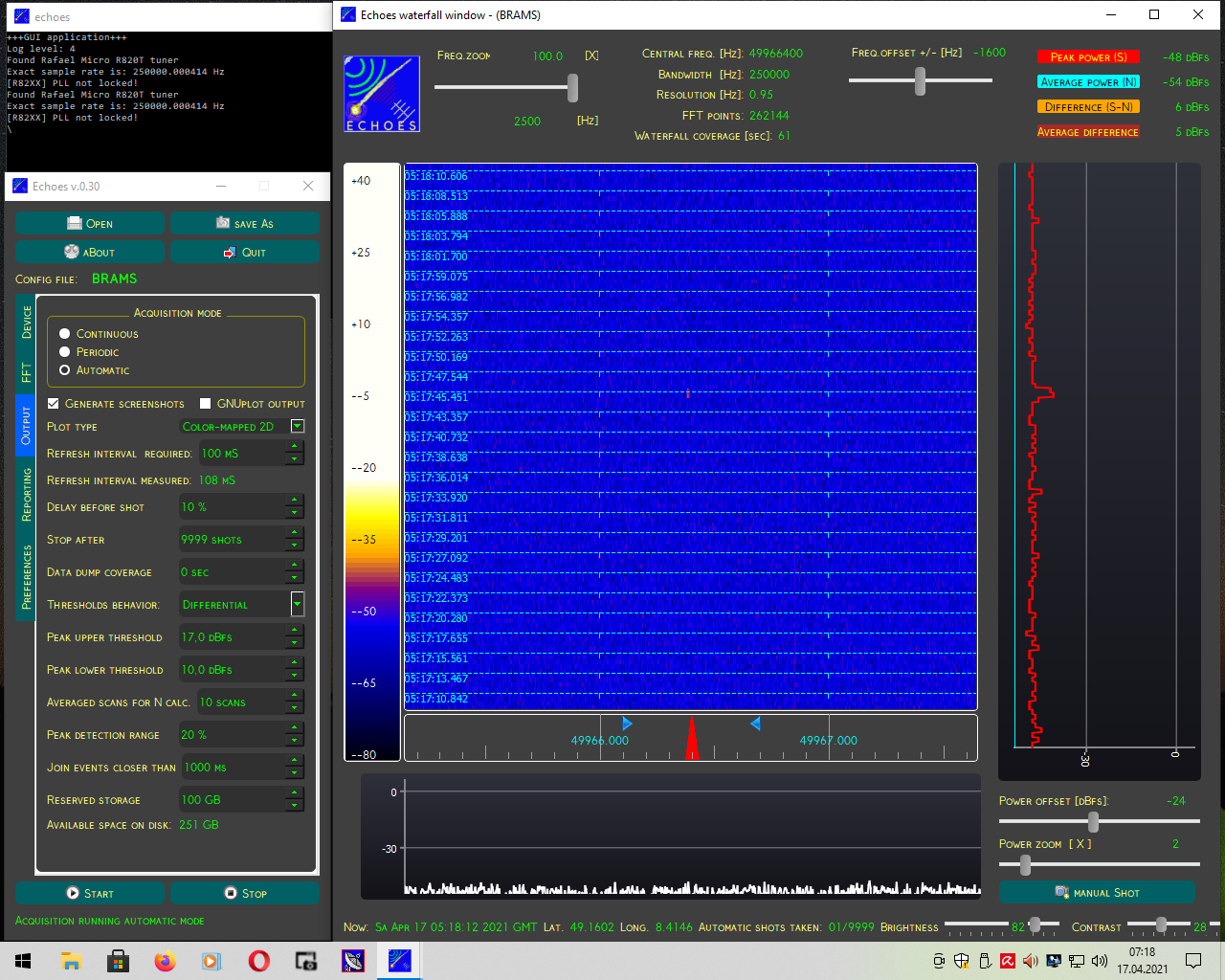The height and width of the screenshot is (980, 1225).
Task: Click the Save As button
Action: (x=244, y=223)
